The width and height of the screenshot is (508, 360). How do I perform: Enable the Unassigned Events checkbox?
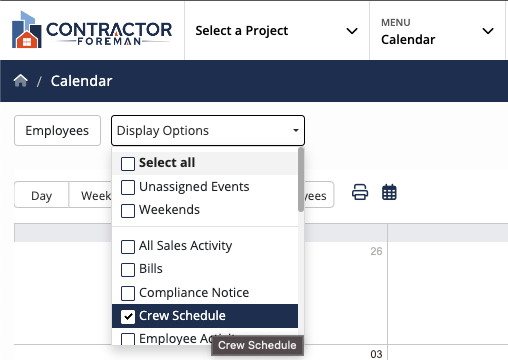click(x=128, y=187)
